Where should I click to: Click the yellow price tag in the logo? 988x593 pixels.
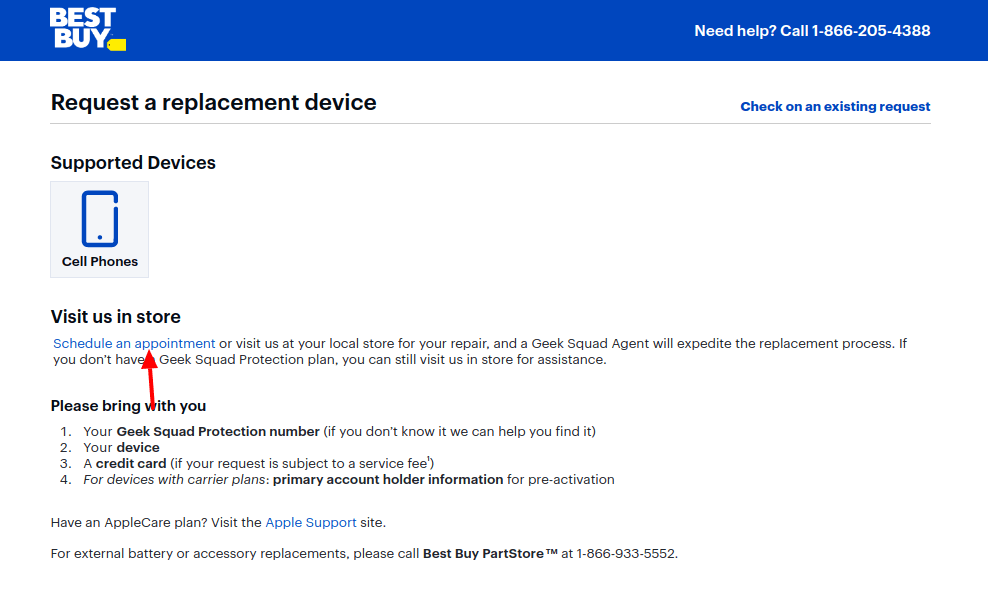[x=116, y=43]
